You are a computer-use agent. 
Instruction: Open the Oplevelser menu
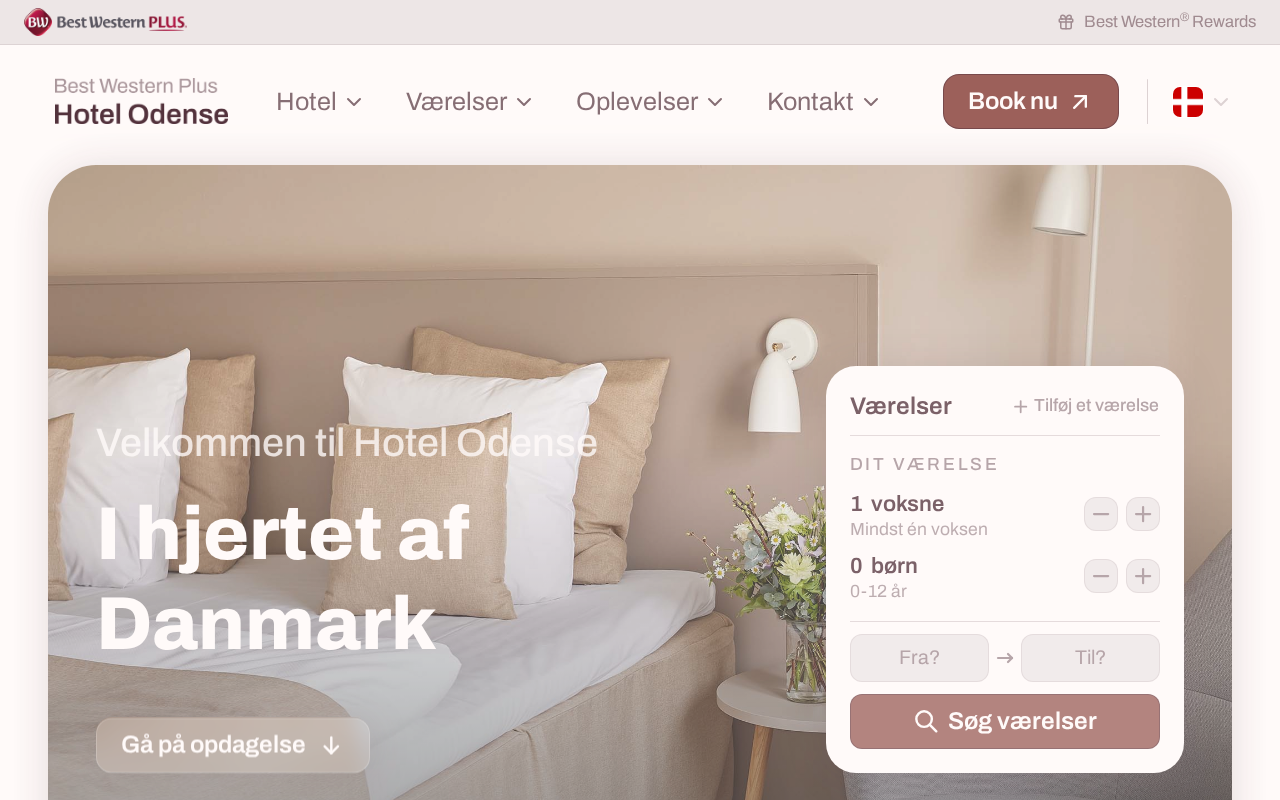click(x=649, y=102)
